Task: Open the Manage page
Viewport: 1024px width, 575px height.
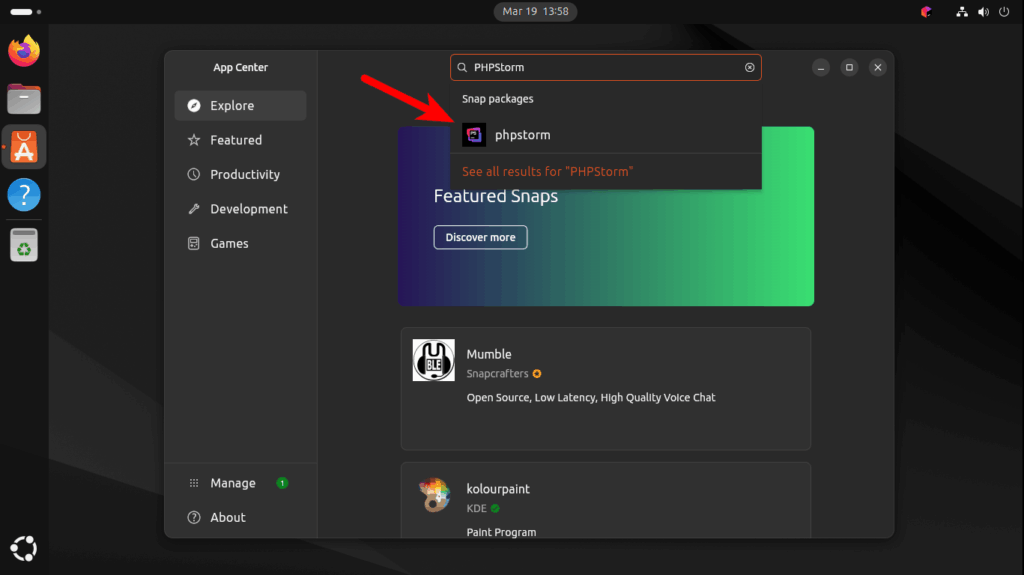Action: pos(240,483)
